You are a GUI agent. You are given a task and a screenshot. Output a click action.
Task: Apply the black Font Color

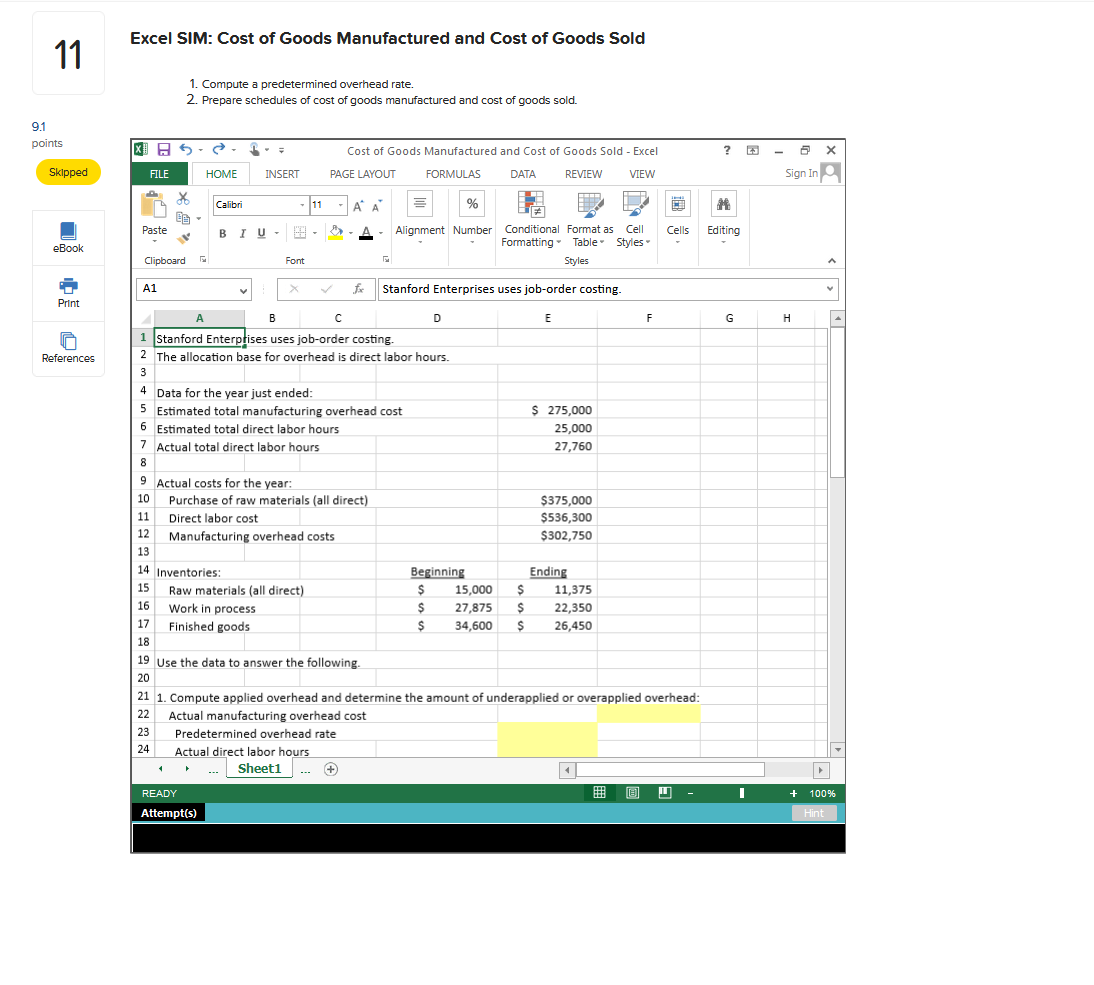click(x=366, y=233)
